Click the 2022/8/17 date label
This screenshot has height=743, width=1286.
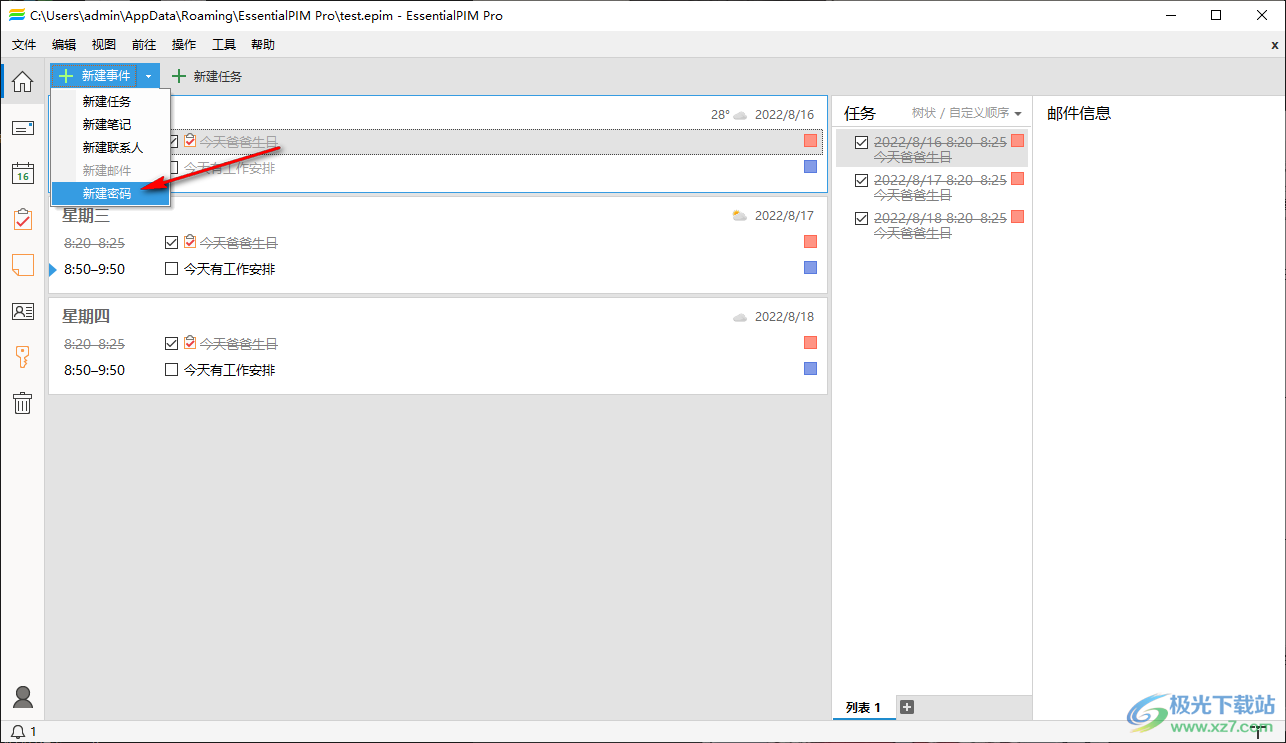pyautogui.click(x=784, y=216)
